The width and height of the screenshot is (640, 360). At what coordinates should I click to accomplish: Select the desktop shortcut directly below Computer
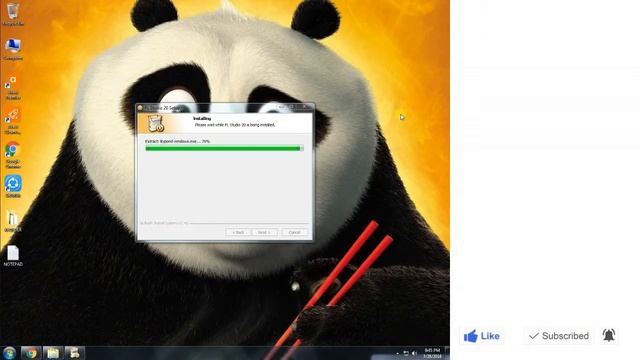(x=13, y=88)
